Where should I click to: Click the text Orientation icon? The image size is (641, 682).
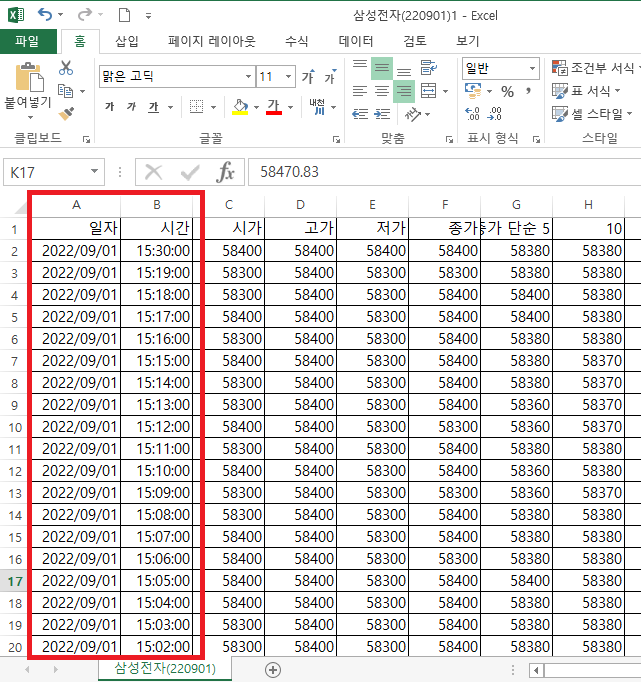[x=413, y=114]
